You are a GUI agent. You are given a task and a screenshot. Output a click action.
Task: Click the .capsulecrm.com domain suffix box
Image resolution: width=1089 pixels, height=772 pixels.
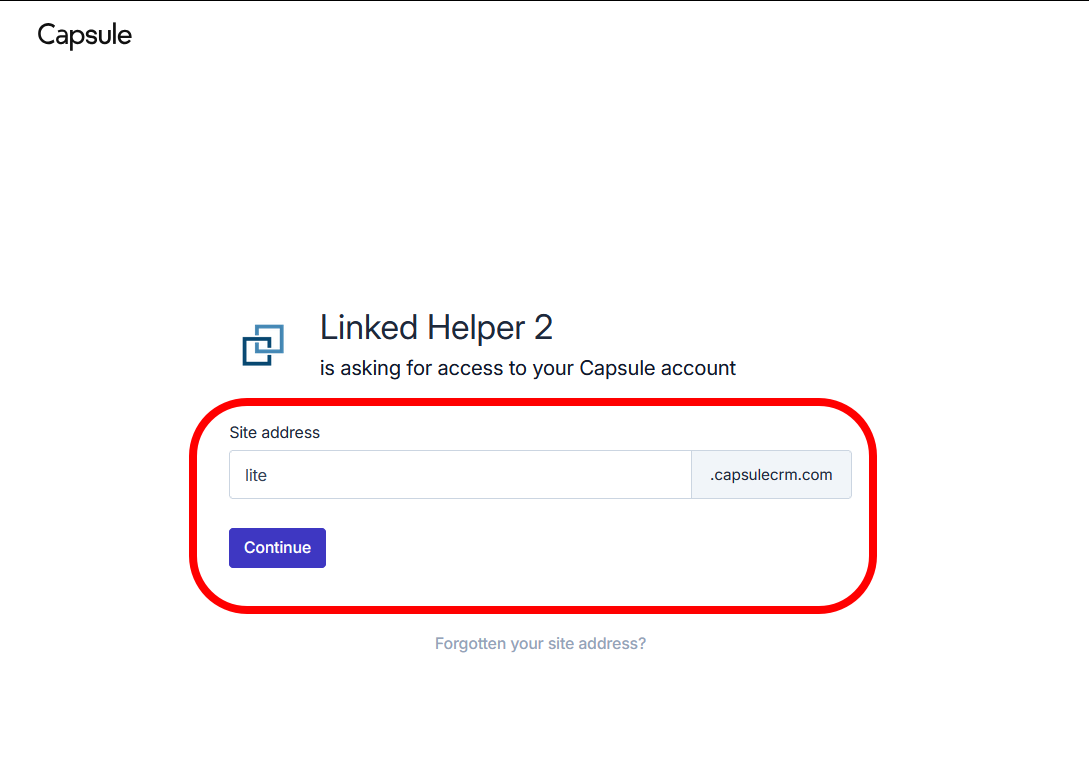[x=771, y=475]
